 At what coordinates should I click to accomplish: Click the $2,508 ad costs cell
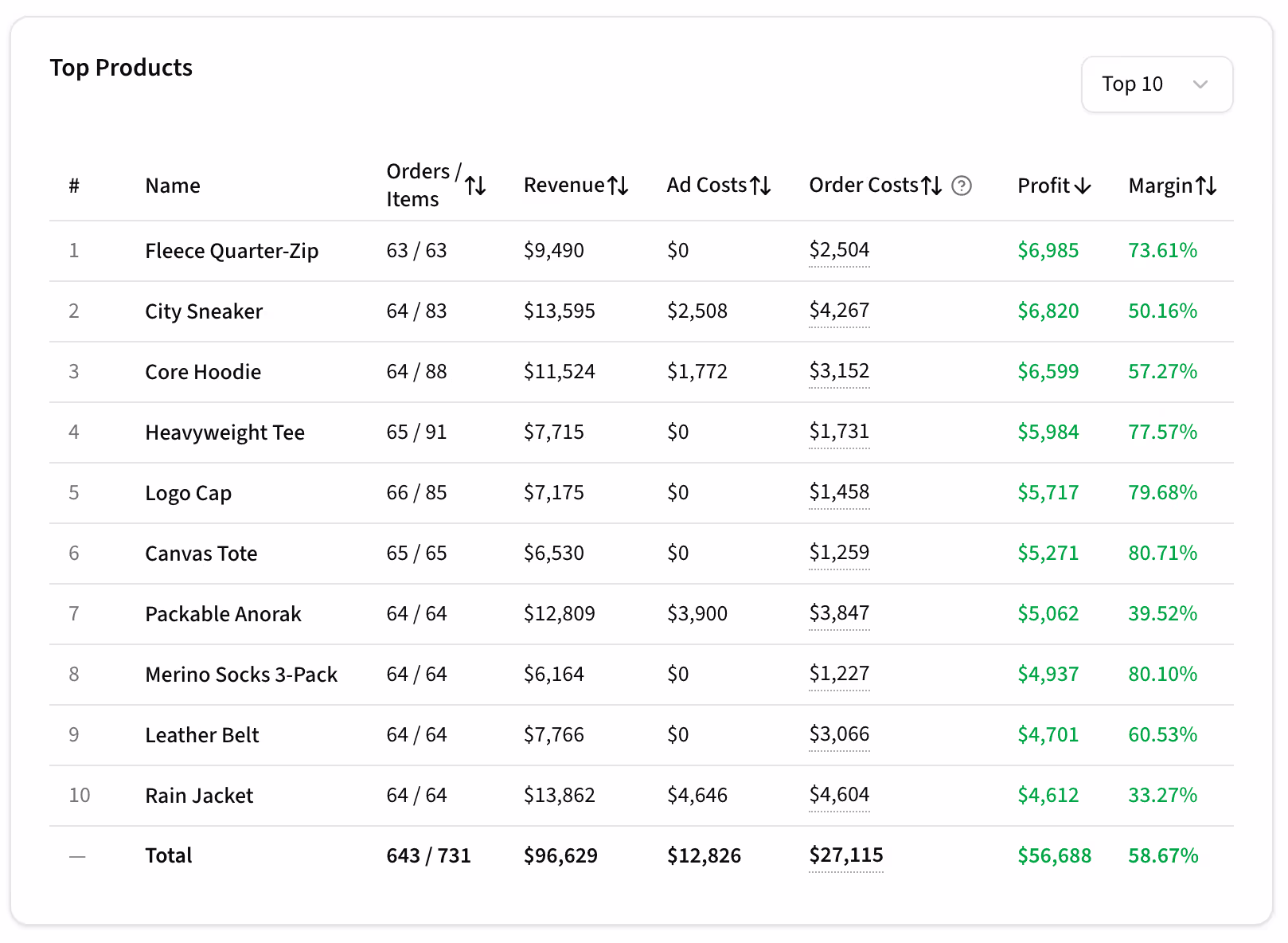click(x=697, y=311)
